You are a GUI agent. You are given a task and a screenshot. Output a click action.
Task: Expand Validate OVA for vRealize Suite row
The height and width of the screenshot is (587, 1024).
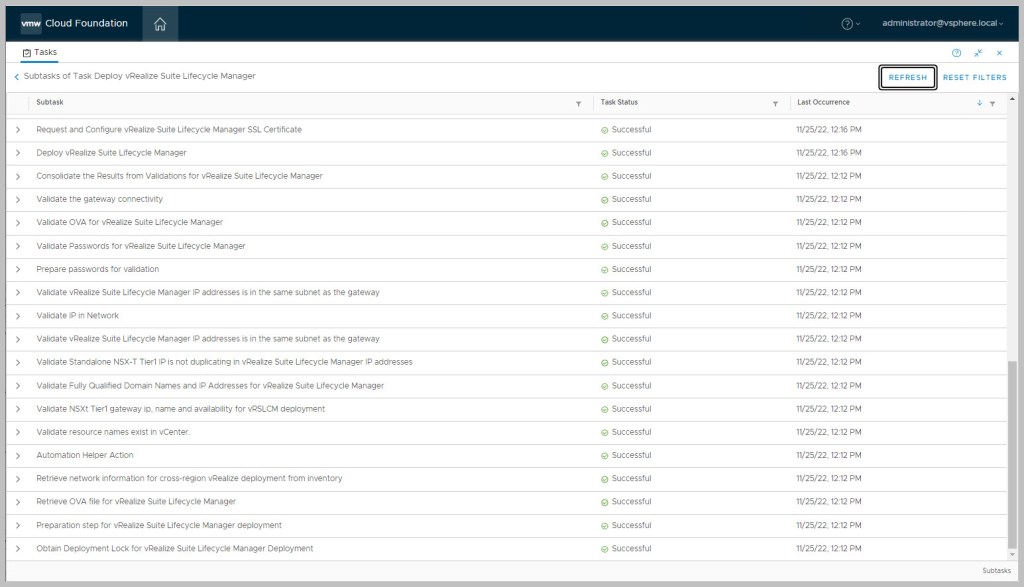[18, 223]
